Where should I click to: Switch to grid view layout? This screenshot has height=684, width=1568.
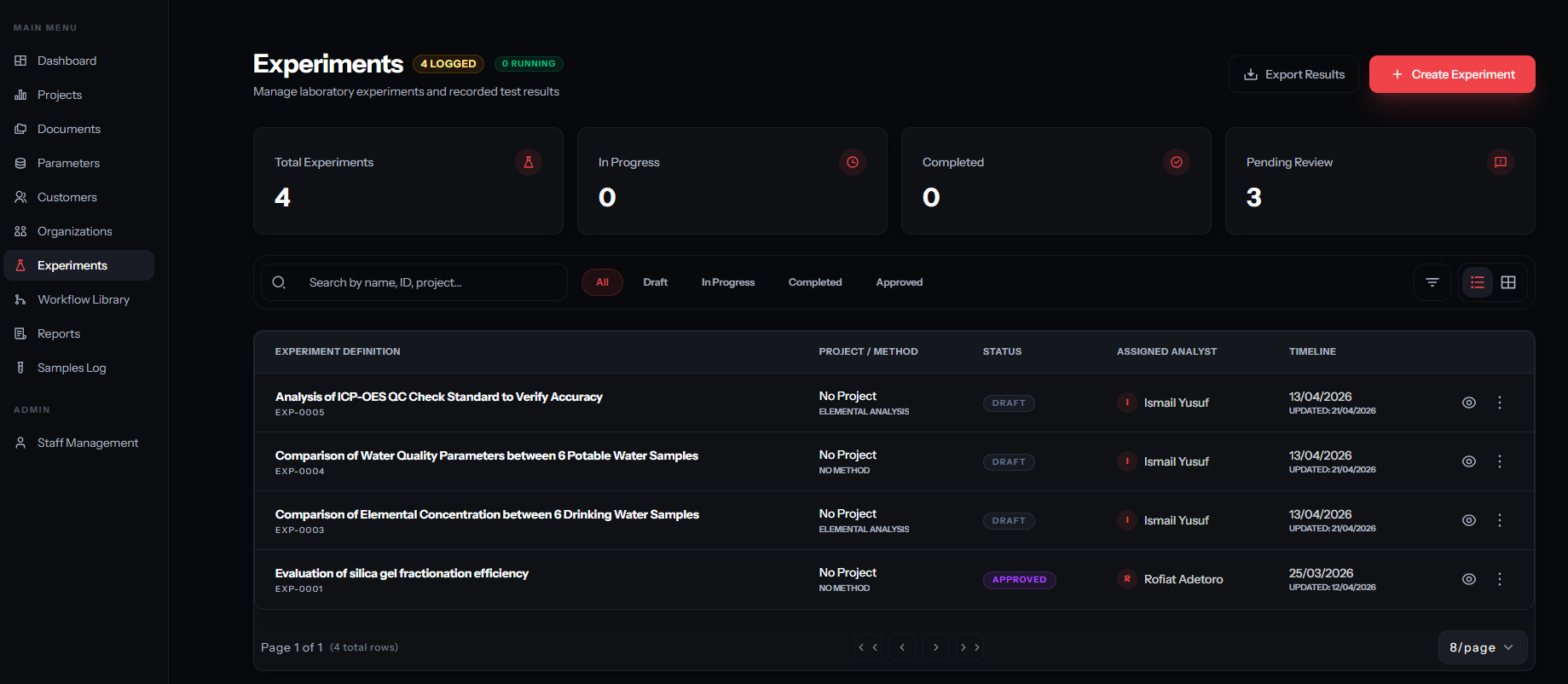coord(1508,282)
